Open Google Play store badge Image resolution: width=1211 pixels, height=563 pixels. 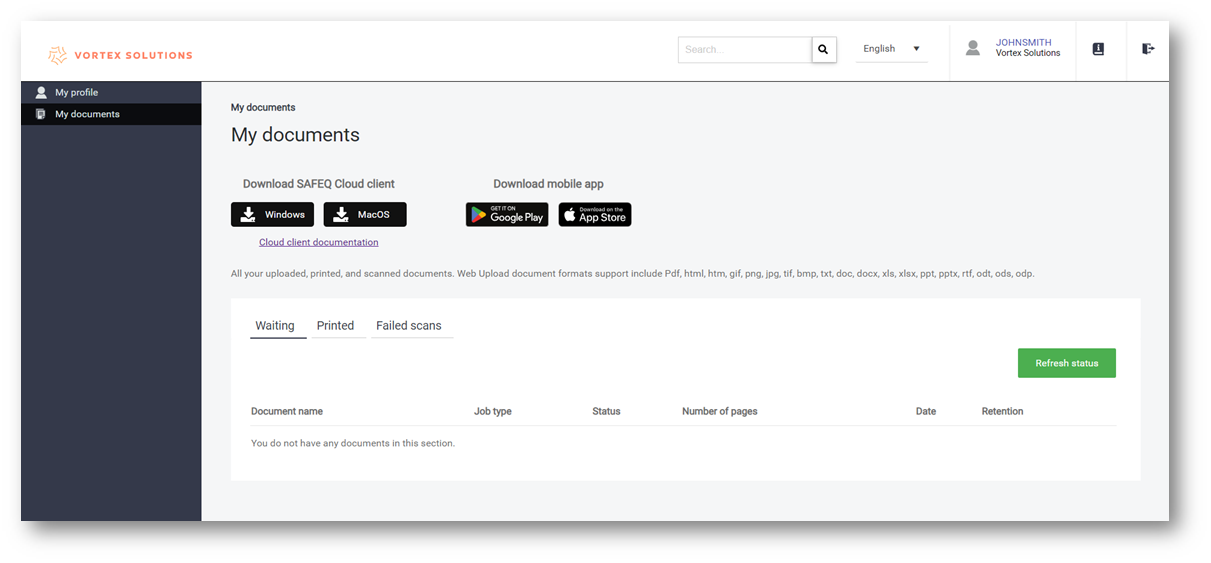click(x=507, y=215)
